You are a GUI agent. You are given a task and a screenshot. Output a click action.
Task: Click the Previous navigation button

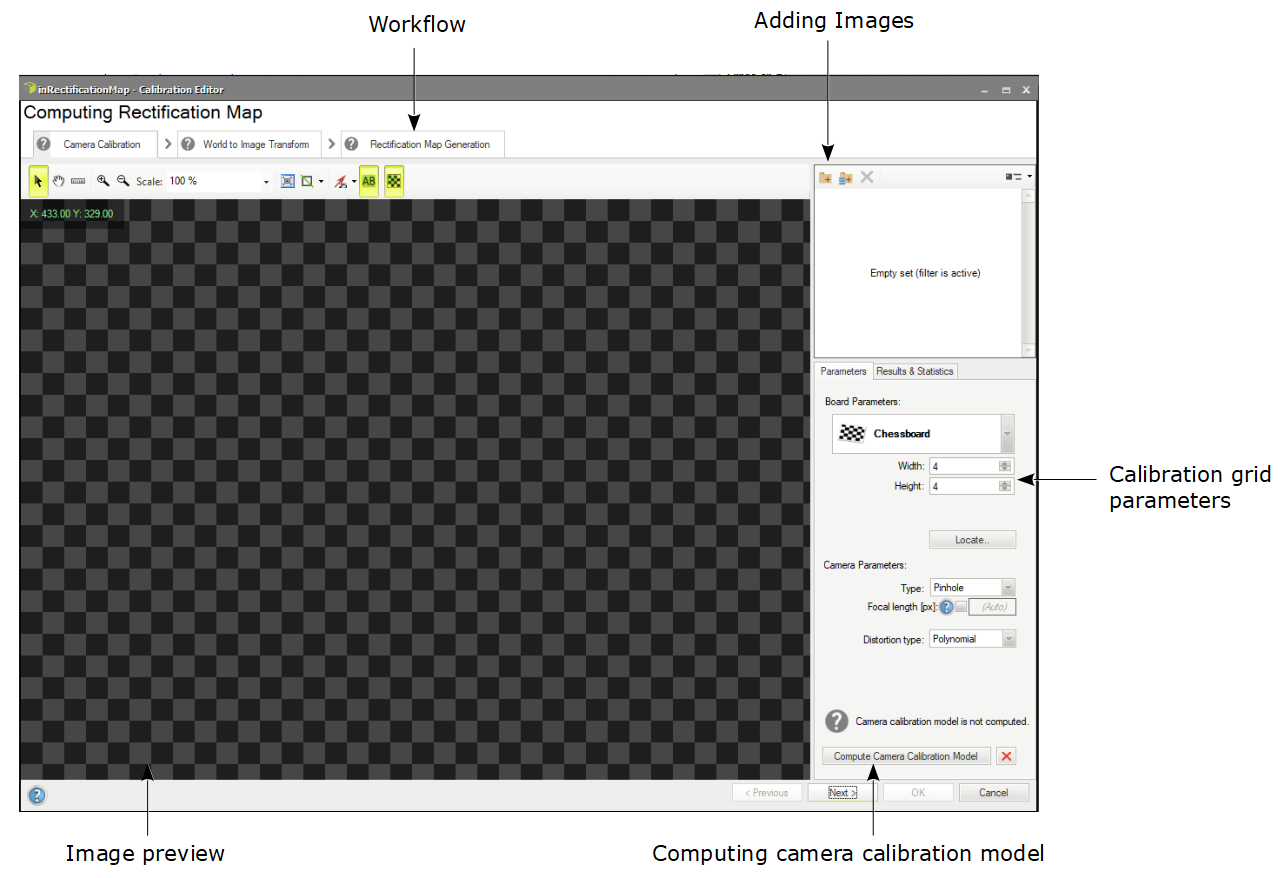(x=767, y=793)
